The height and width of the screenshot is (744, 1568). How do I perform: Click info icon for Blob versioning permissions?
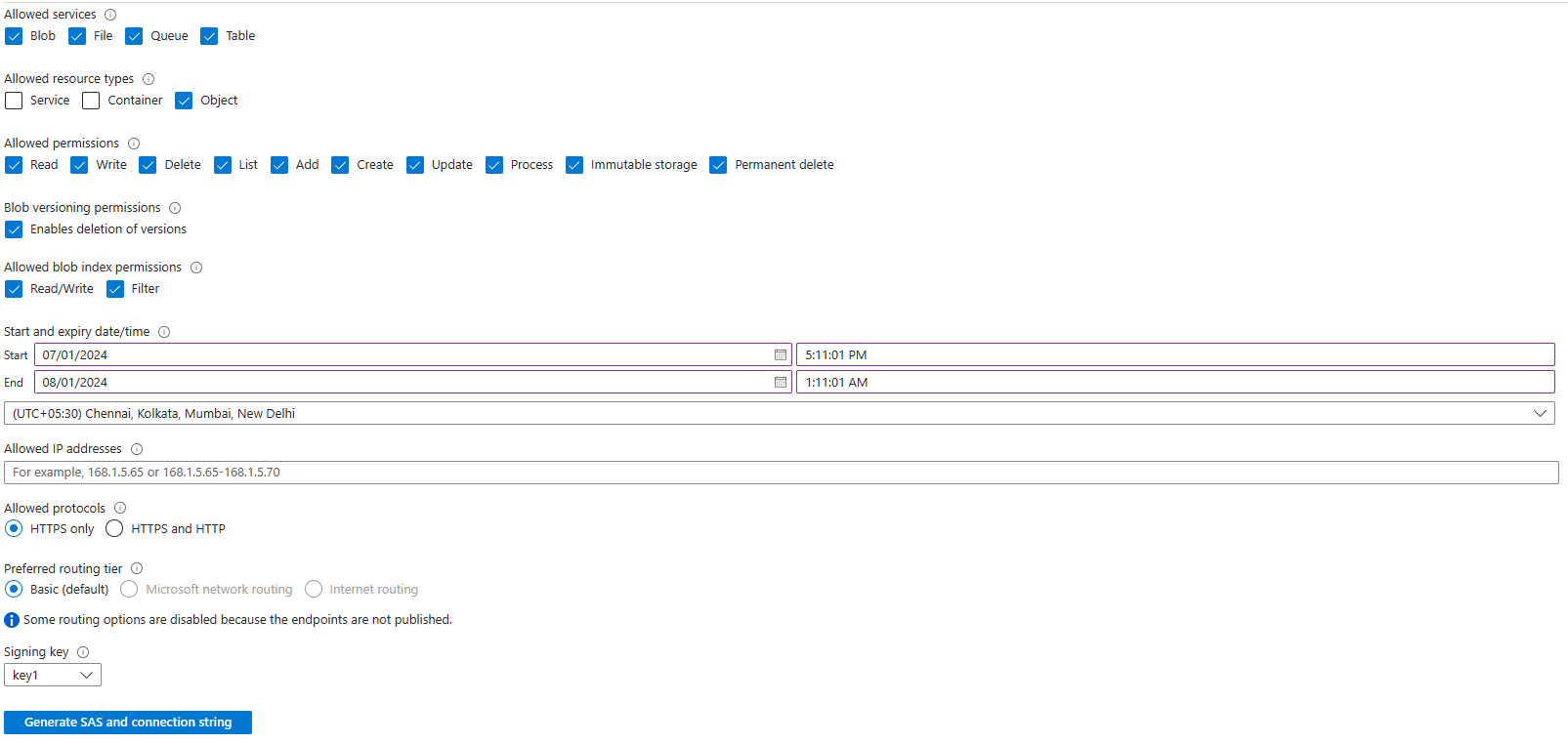point(175,208)
